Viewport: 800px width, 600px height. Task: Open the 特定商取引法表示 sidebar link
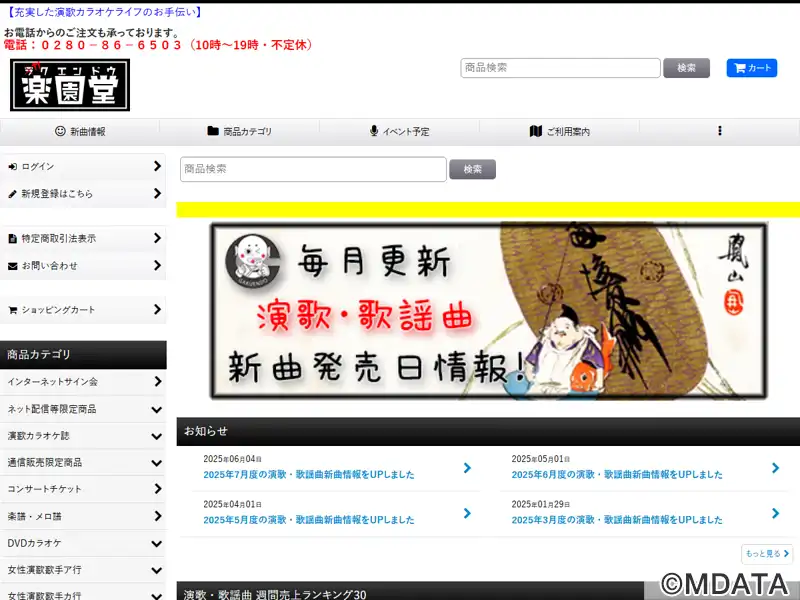click(83, 238)
